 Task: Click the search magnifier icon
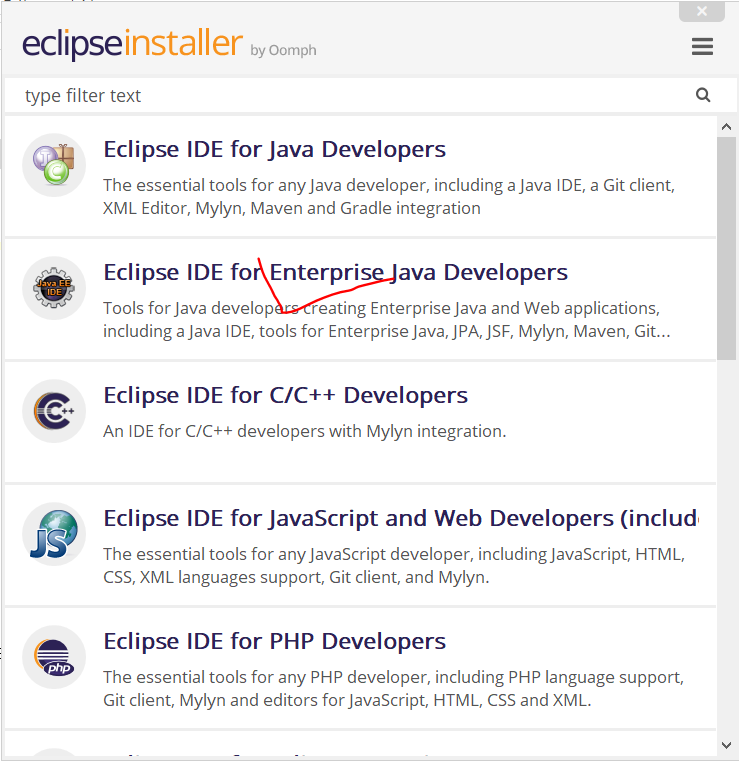pos(703,95)
